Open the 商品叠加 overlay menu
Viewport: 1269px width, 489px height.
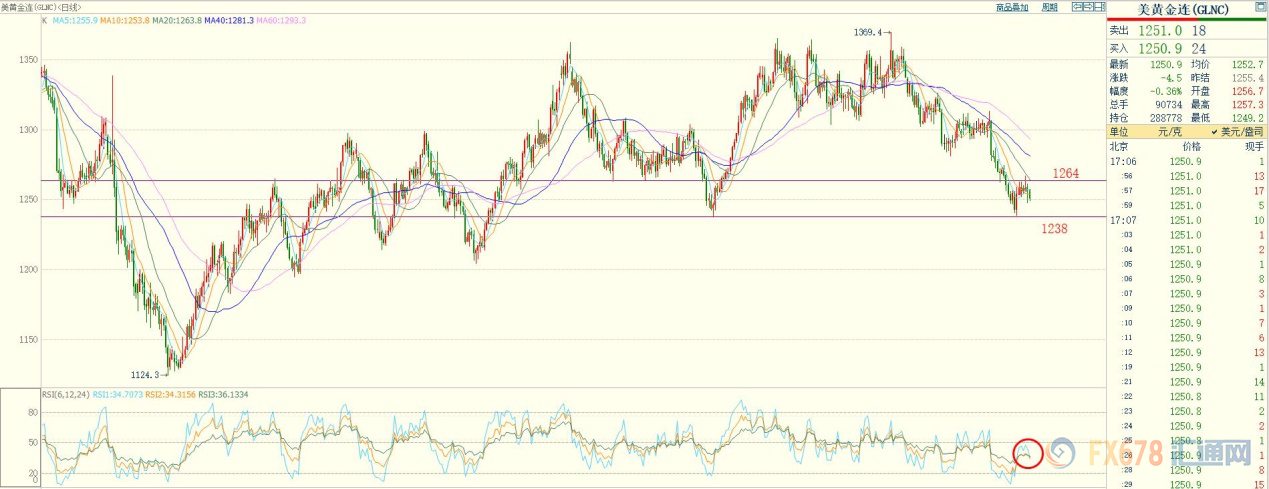pyautogui.click(x=1011, y=7)
